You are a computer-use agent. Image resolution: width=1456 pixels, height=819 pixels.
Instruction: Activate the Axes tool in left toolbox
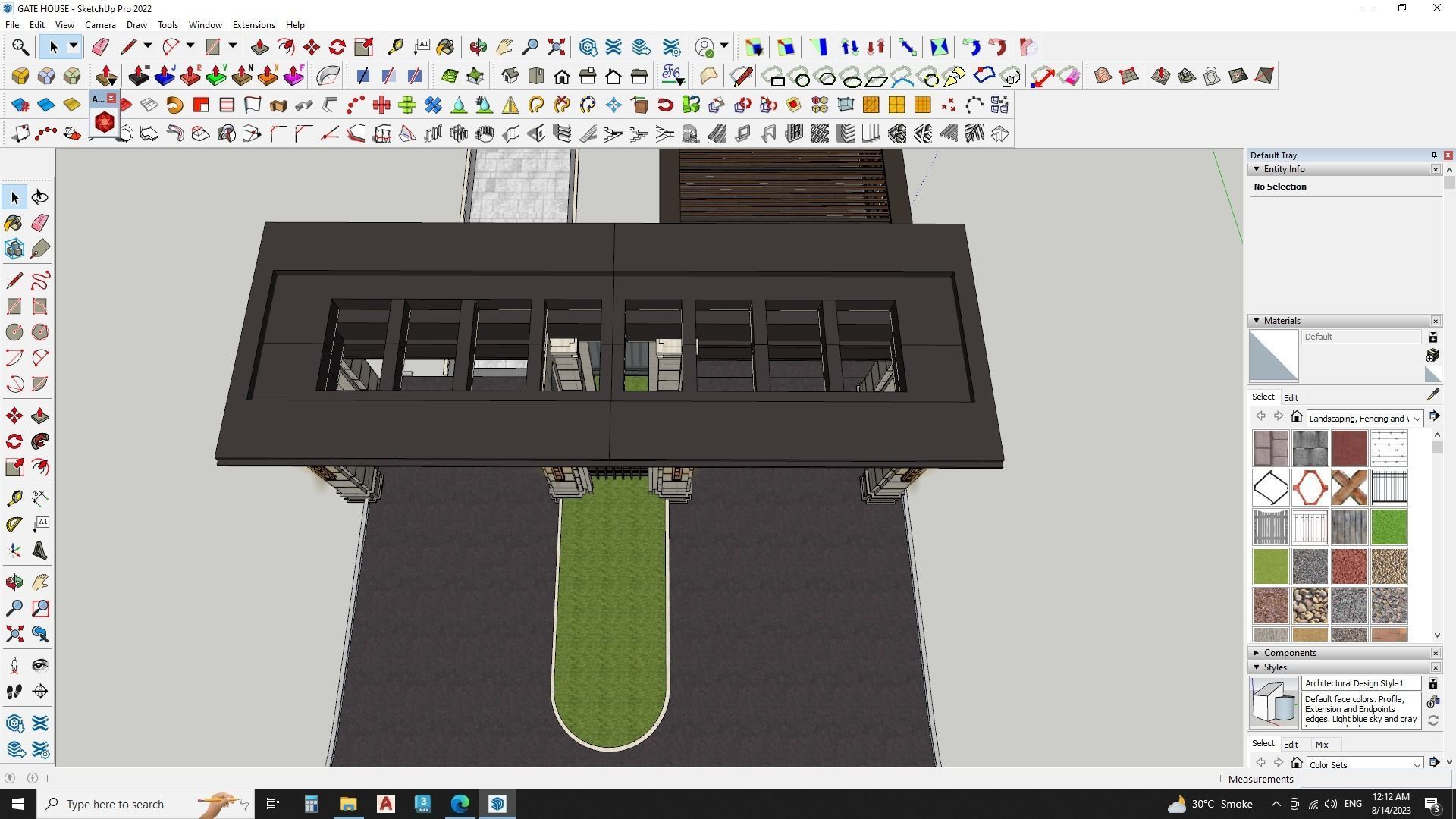14,551
